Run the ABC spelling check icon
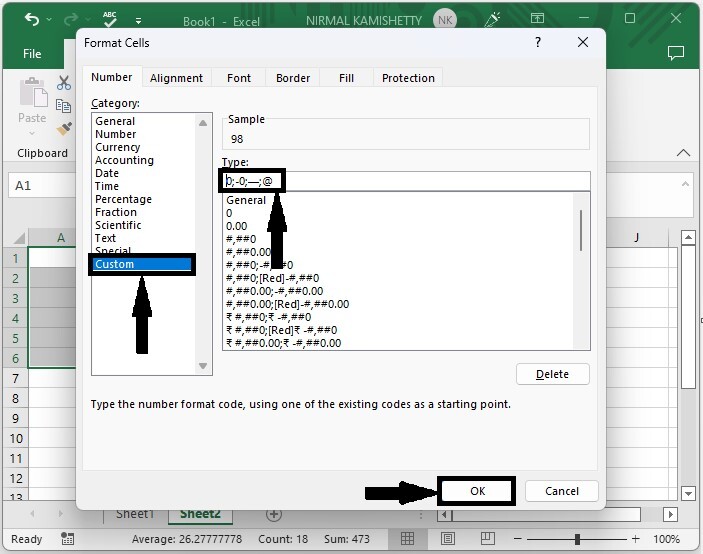Viewport: 703px width, 554px height. pos(109,19)
